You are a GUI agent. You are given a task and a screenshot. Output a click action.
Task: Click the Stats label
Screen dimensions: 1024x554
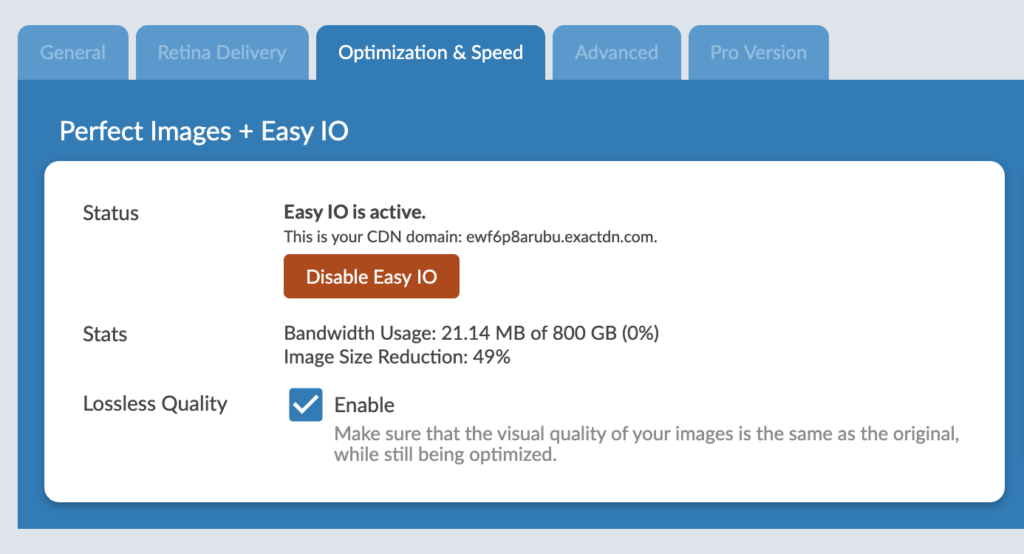[x=104, y=334]
